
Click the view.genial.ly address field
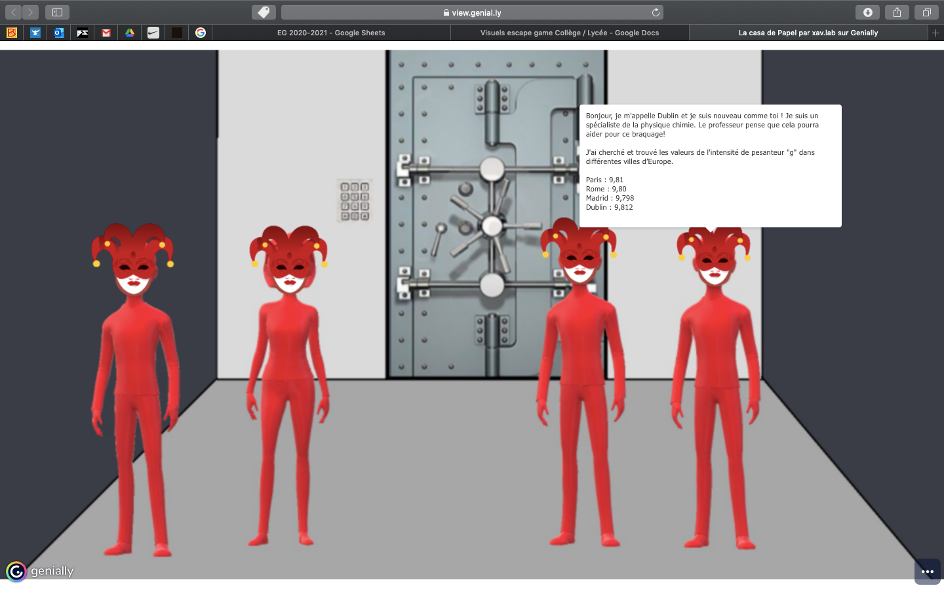tap(472, 12)
